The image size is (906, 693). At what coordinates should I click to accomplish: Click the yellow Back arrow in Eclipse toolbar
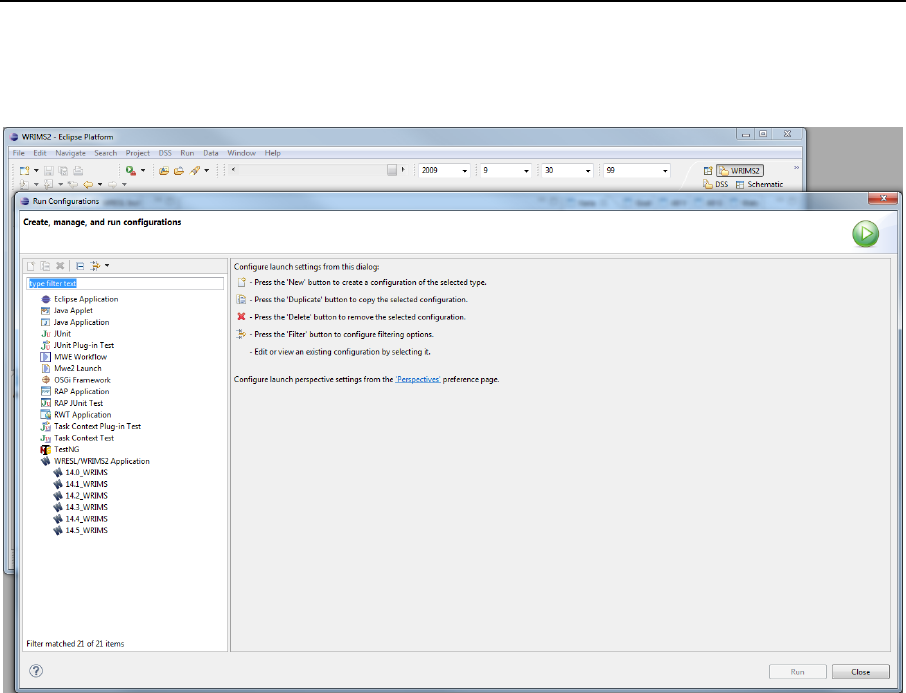88,184
